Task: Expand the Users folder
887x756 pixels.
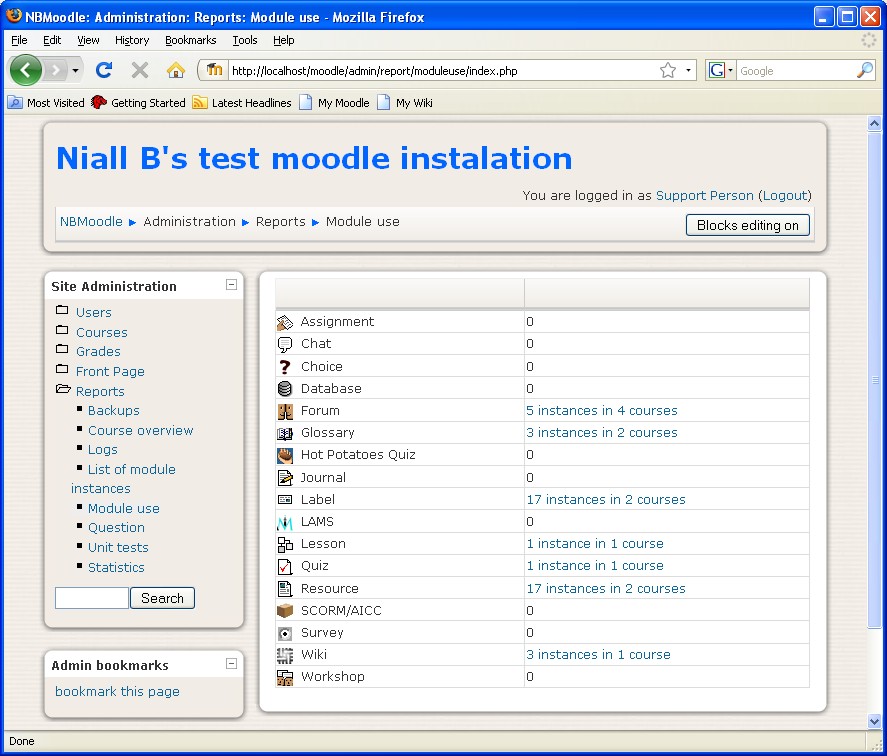Action: point(62,310)
